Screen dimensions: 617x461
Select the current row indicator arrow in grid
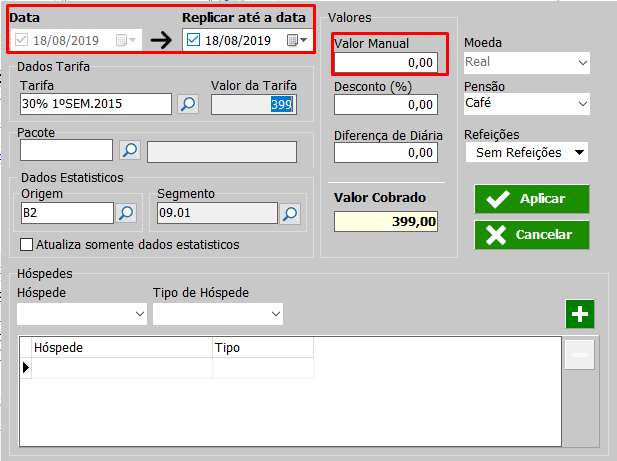26,368
